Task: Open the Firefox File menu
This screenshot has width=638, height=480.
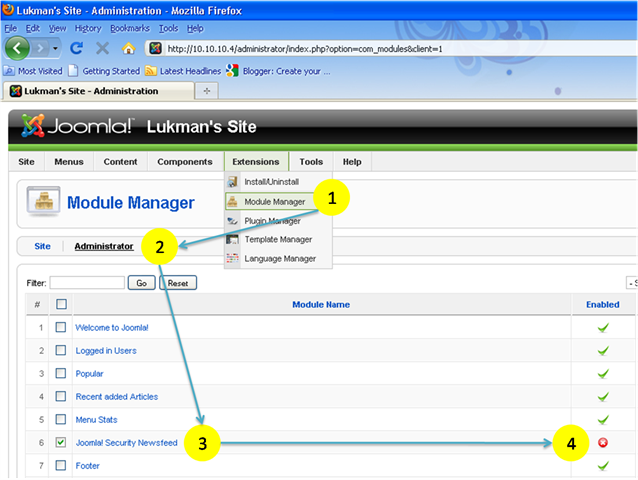Action: [x=11, y=28]
